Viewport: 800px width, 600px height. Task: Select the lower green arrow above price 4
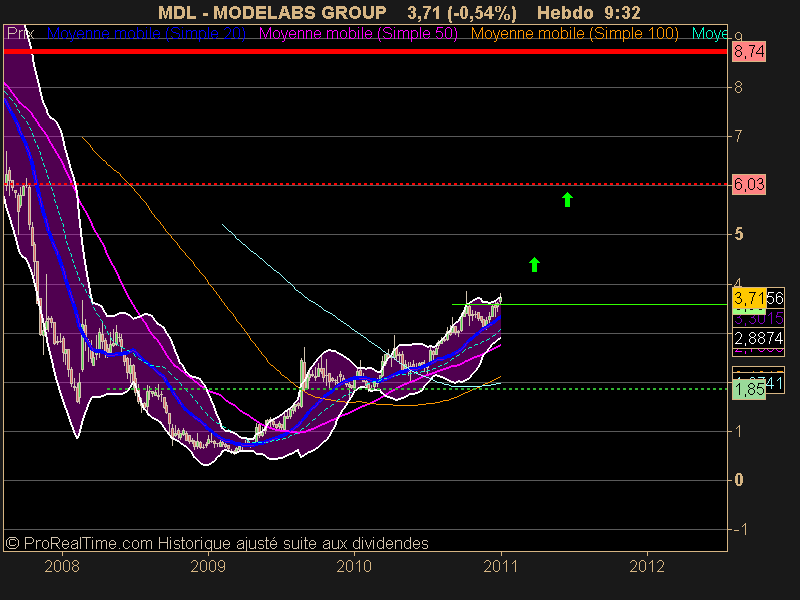534,265
